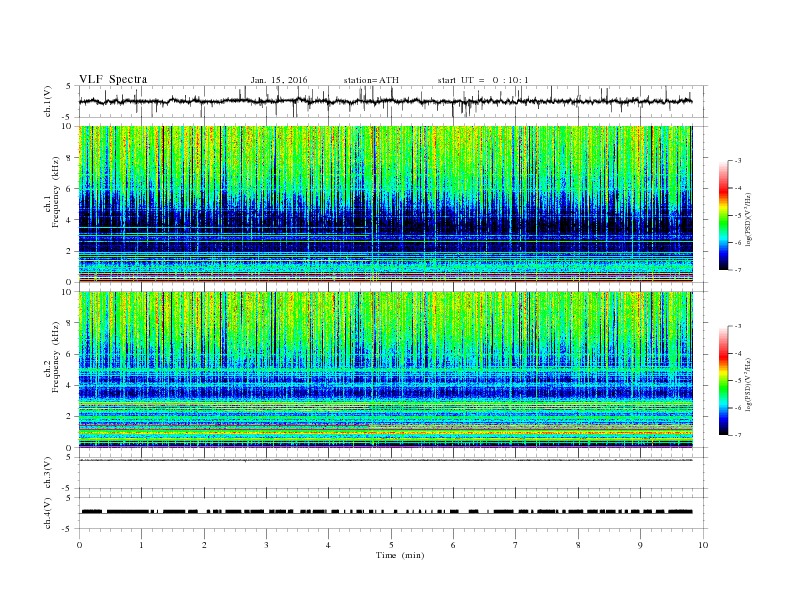Image resolution: width=792 pixels, height=612 pixels.
Task: Click the ch.1 spectrogram color scale bar
Action: 723,216
